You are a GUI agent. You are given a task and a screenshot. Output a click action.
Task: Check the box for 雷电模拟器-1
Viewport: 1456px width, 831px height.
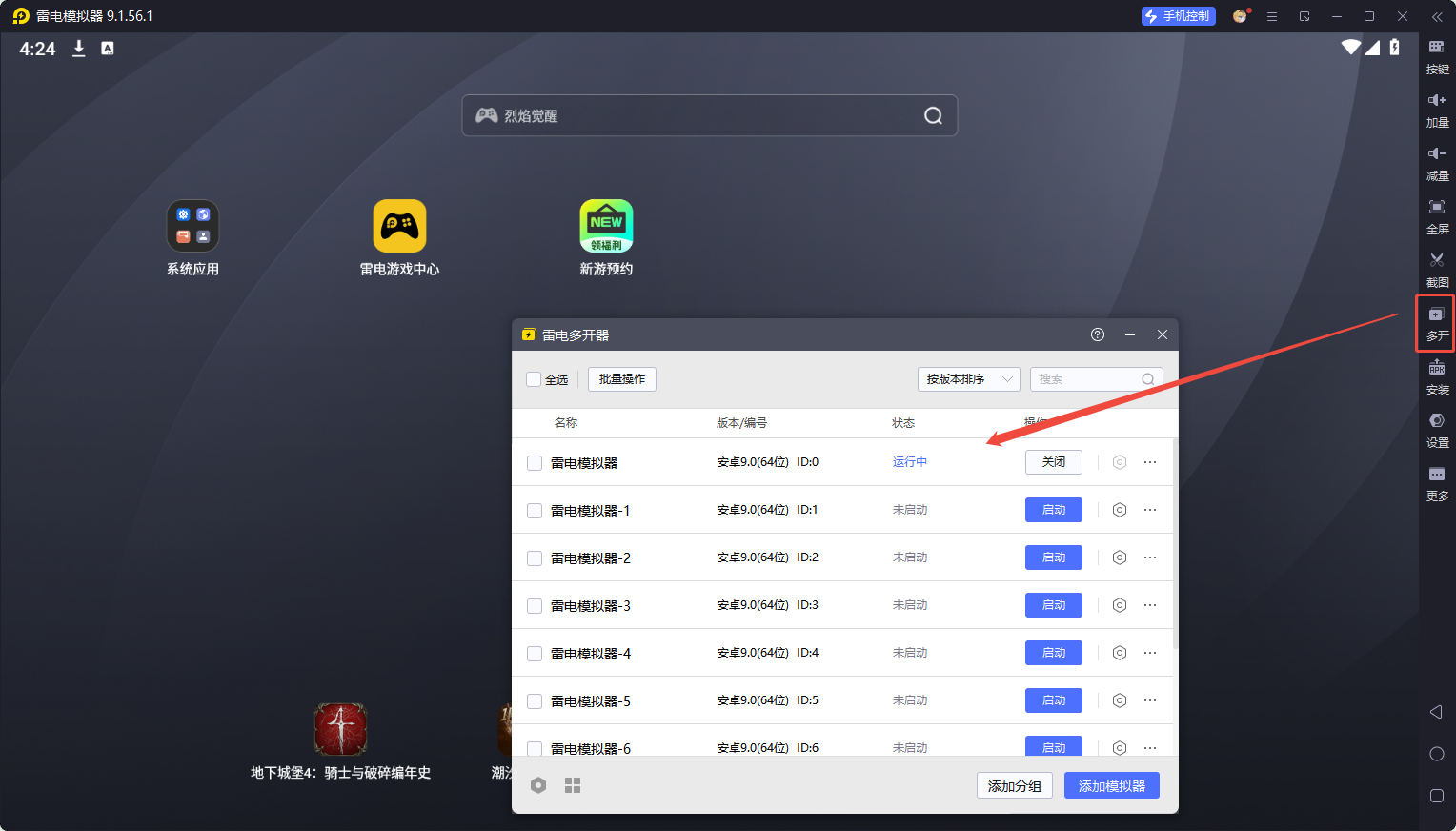coord(535,511)
